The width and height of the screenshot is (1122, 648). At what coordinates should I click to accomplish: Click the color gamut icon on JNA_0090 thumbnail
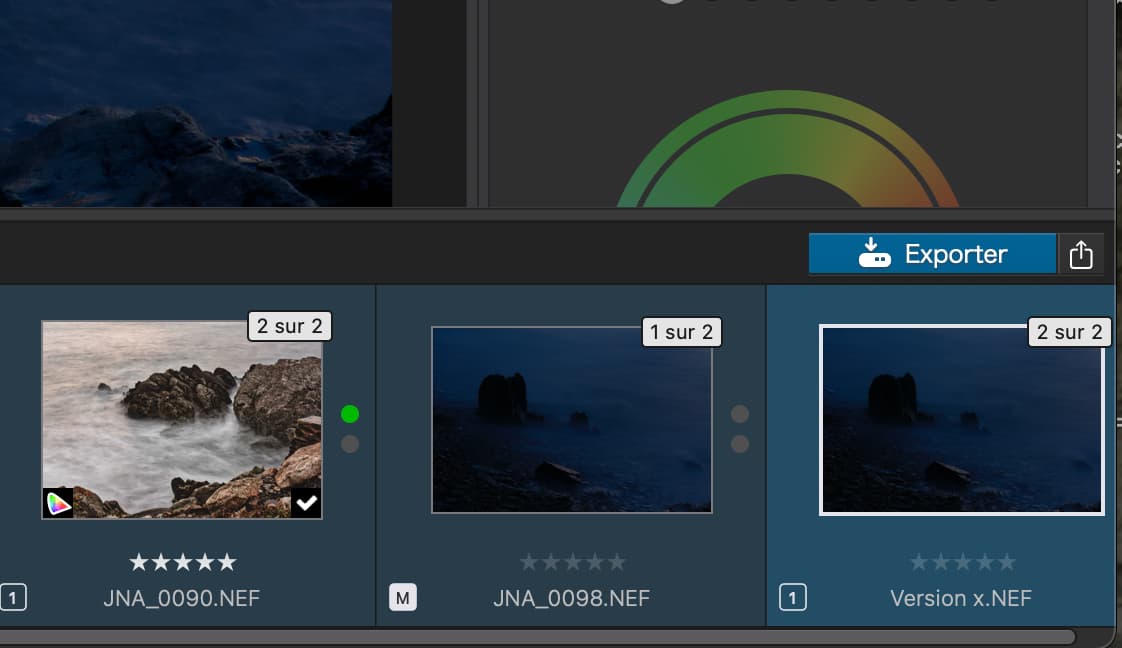pyautogui.click(x=58, y=503)
